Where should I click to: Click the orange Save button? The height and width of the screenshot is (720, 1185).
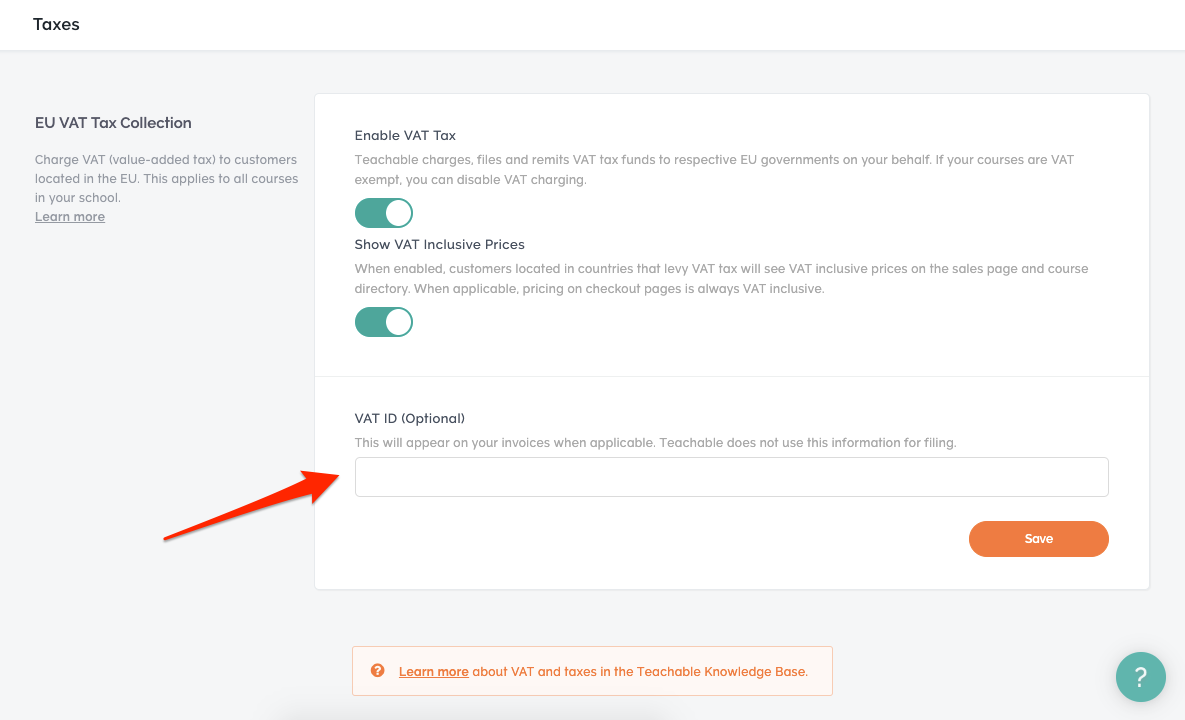[x=1038, y=539]
